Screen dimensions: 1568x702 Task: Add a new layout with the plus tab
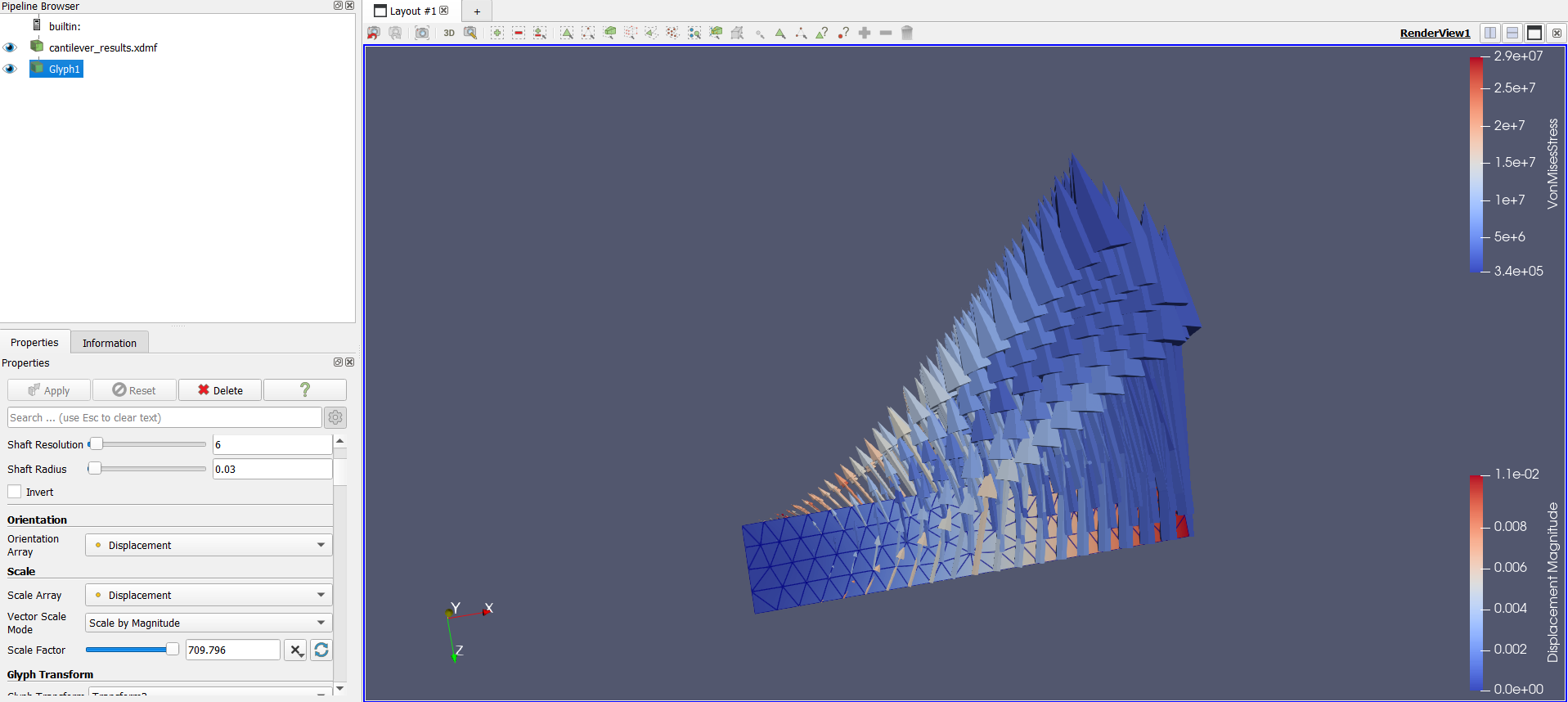477,11
